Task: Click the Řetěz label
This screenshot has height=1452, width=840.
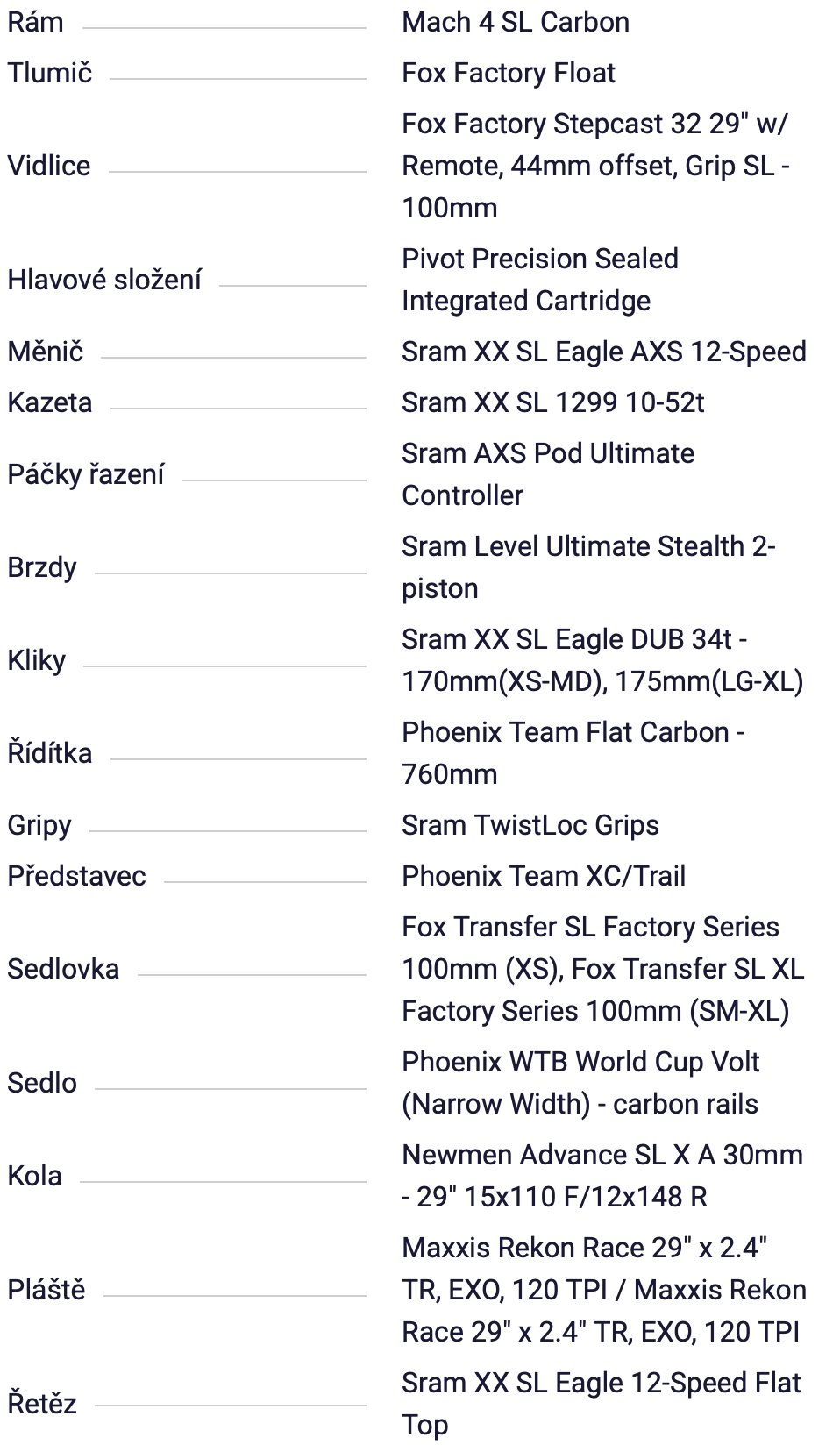Action: click(x=41, y=1404)
